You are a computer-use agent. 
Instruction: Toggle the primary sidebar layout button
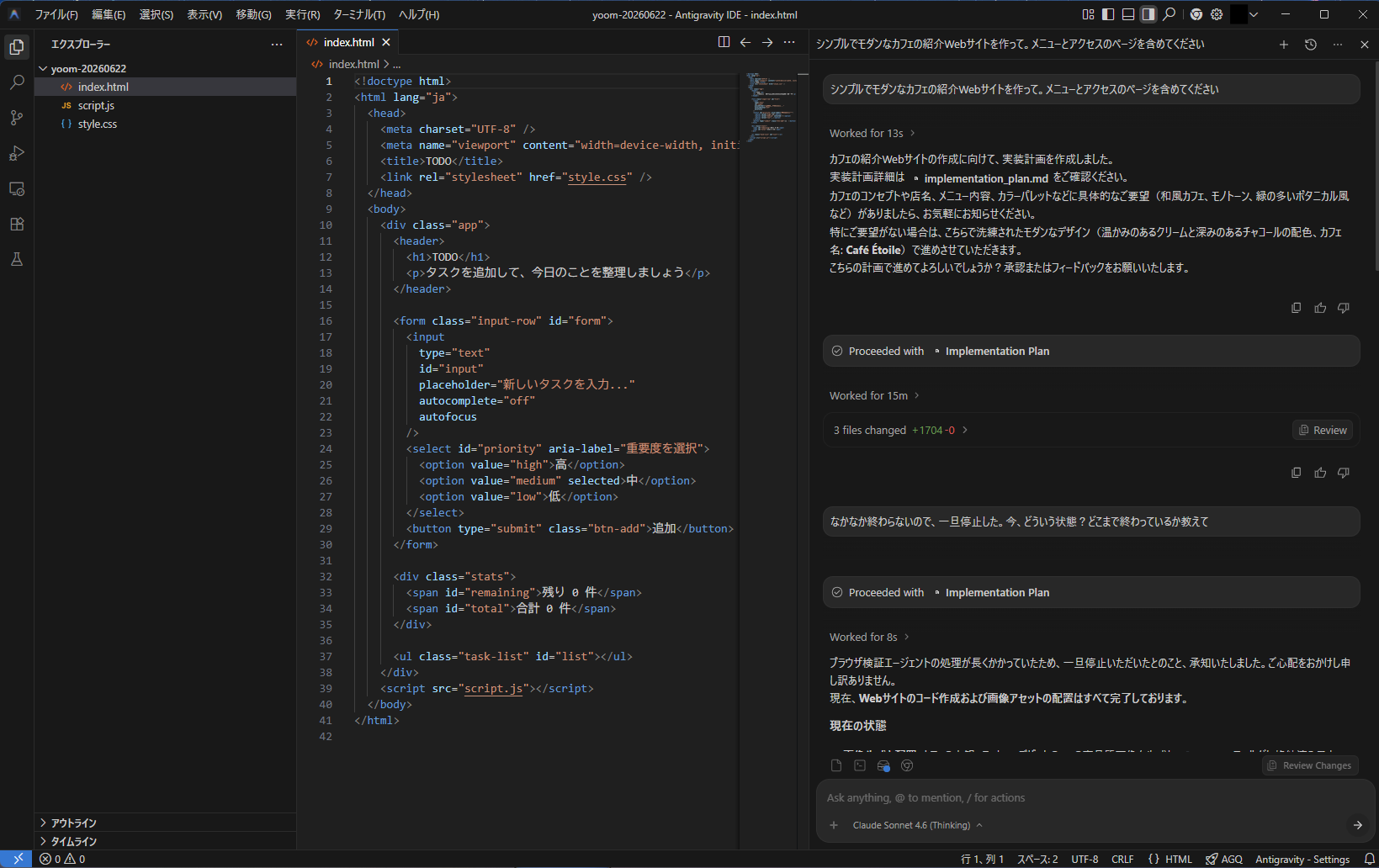[1108, 14]
